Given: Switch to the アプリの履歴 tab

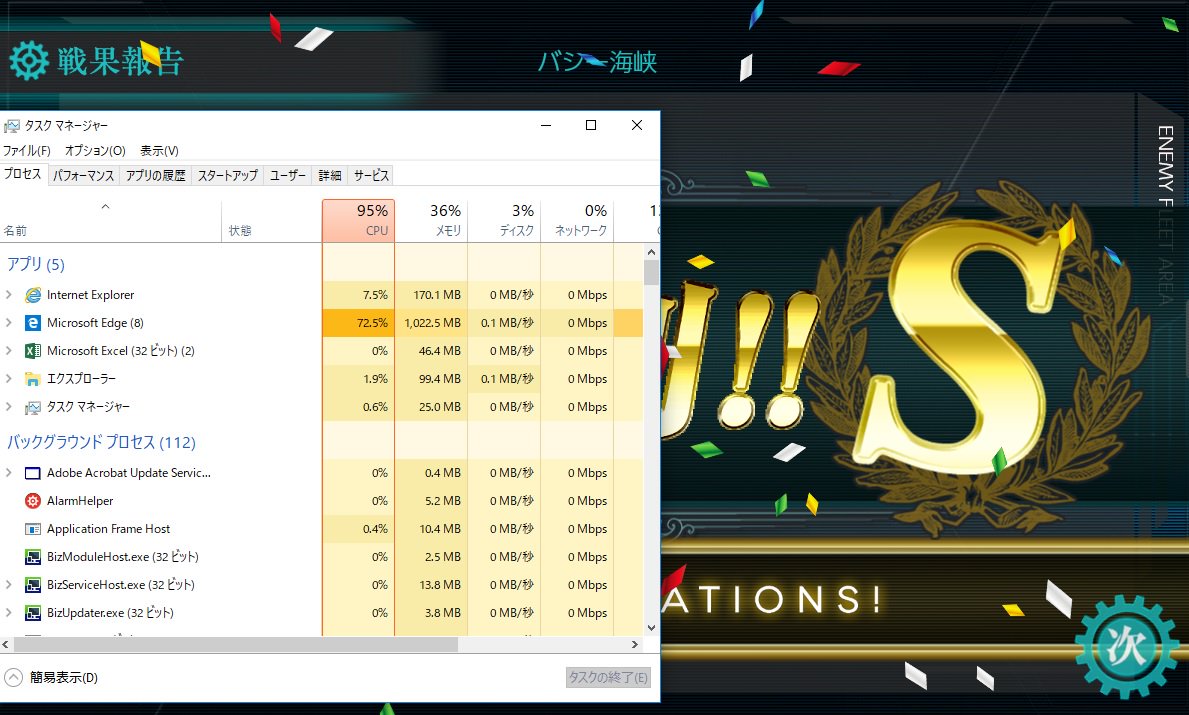Looking at the screenshot, I should 155,176.
